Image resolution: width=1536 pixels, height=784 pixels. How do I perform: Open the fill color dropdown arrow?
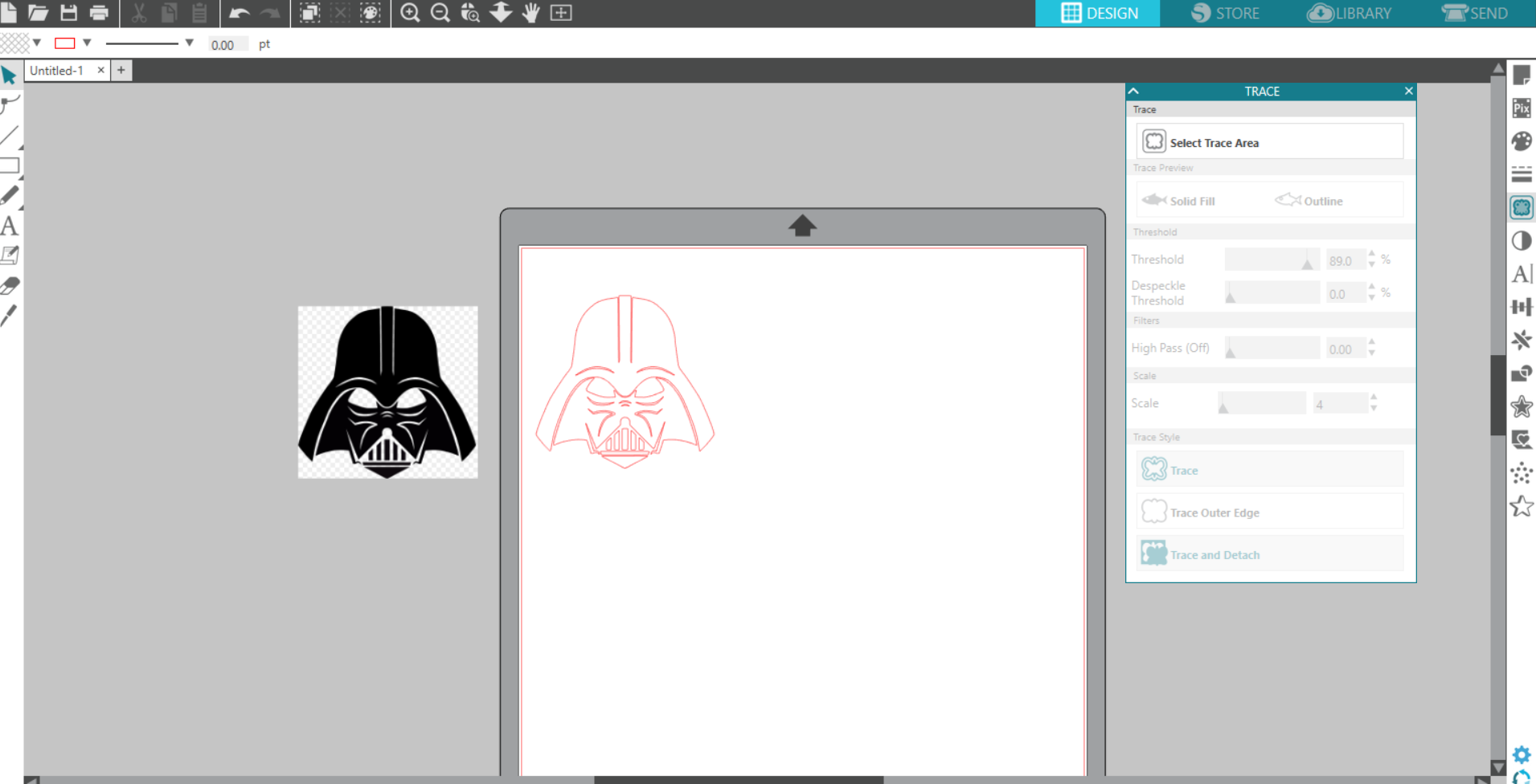pyautogui.click(x=37, y=43)
